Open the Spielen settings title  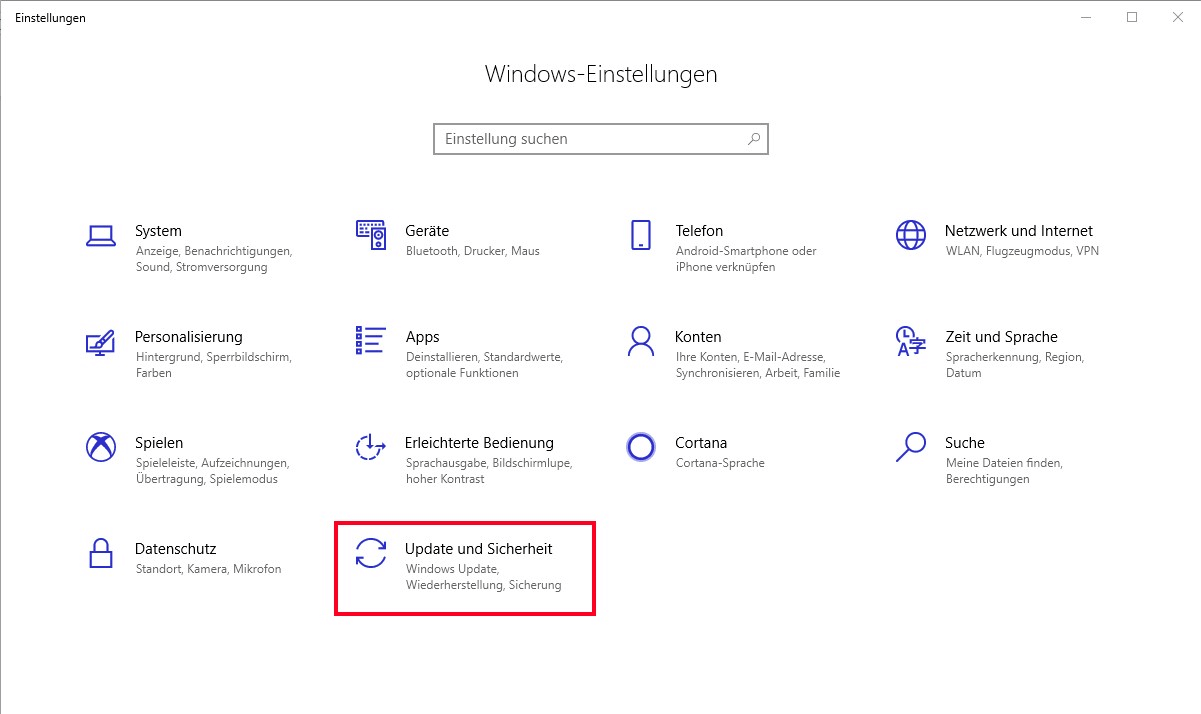[159, 443]
